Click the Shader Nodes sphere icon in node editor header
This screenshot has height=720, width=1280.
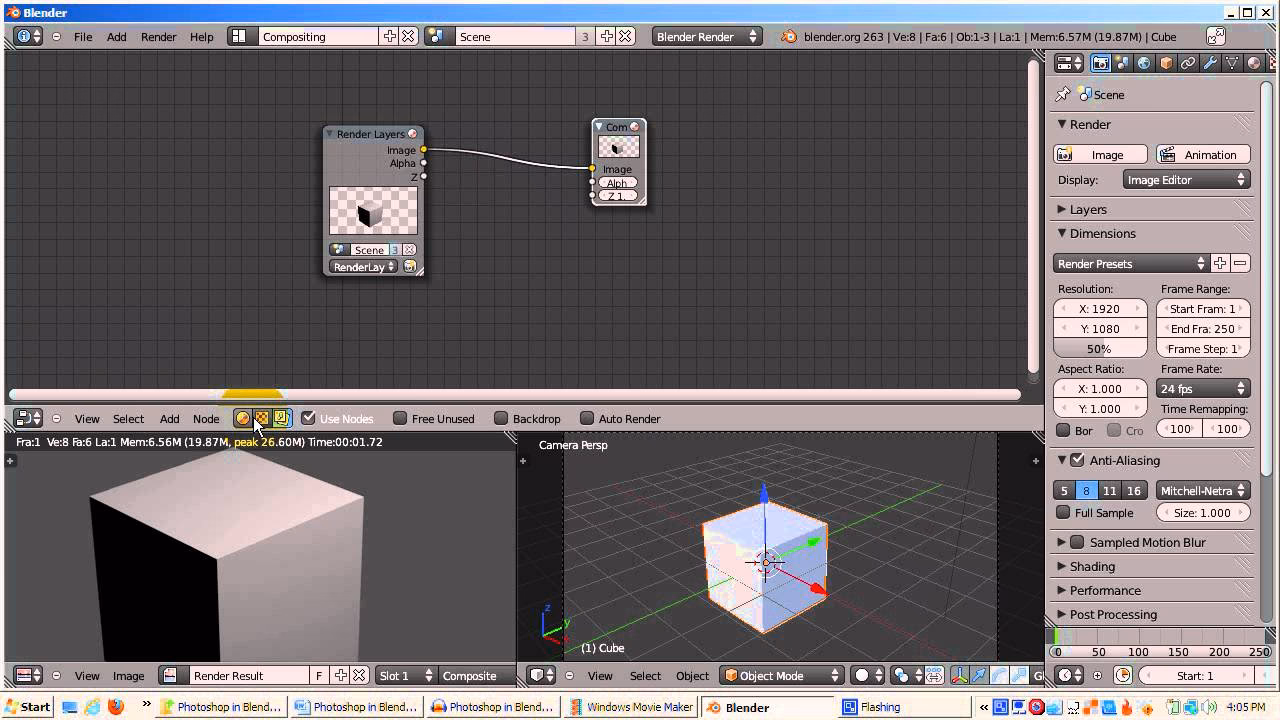tap(244, 418)
